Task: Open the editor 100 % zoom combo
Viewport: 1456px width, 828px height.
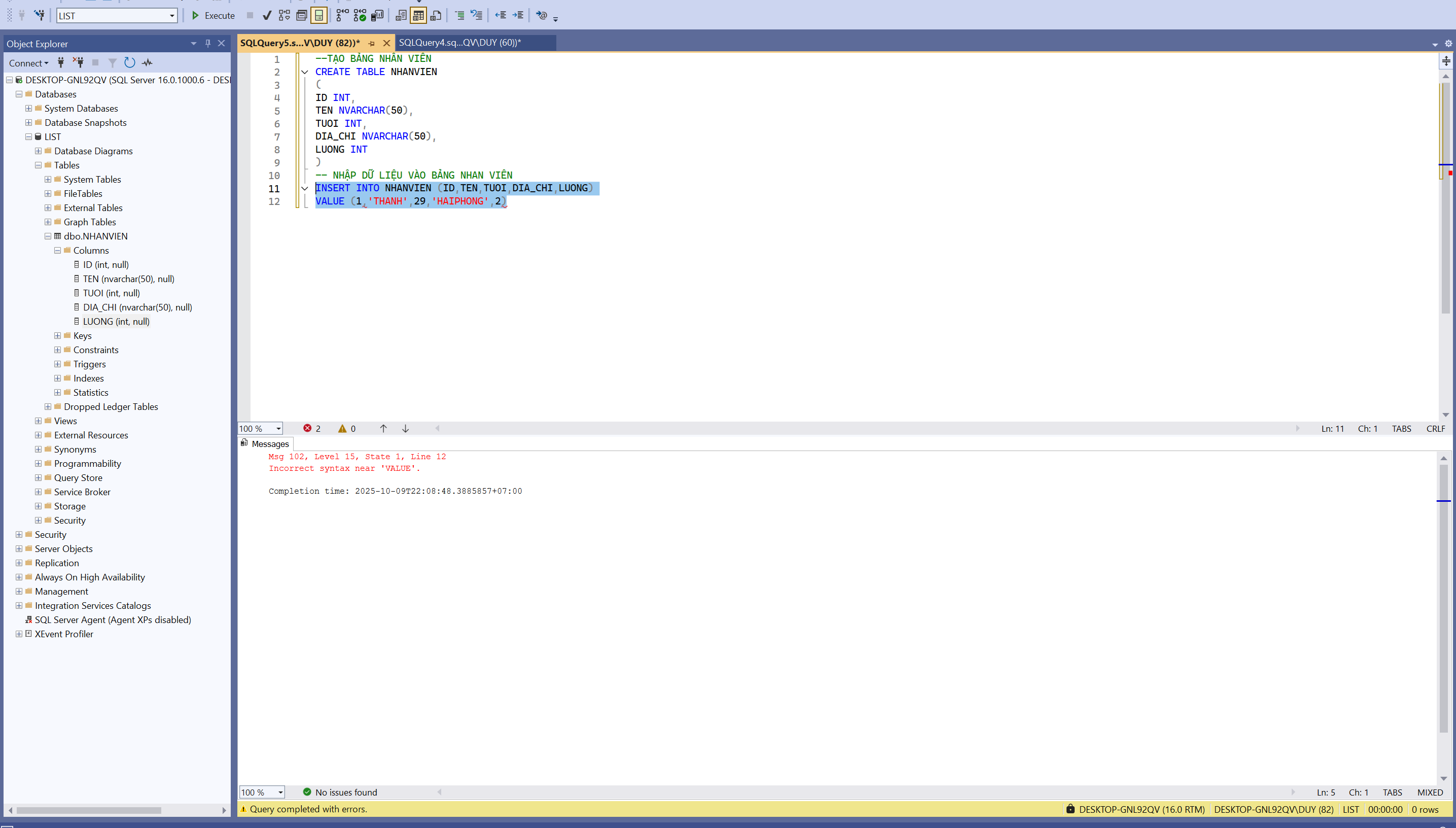Action: (x=278, y=429)
